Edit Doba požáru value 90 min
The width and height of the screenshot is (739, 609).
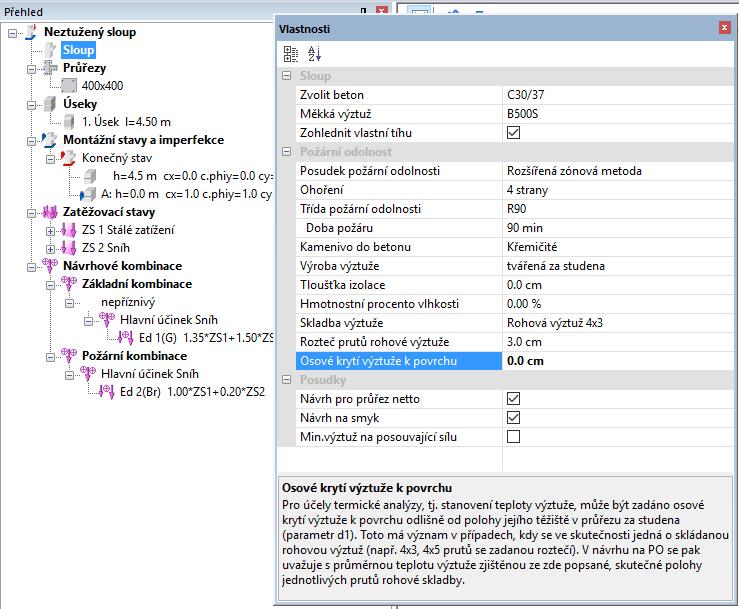point(617,228)
